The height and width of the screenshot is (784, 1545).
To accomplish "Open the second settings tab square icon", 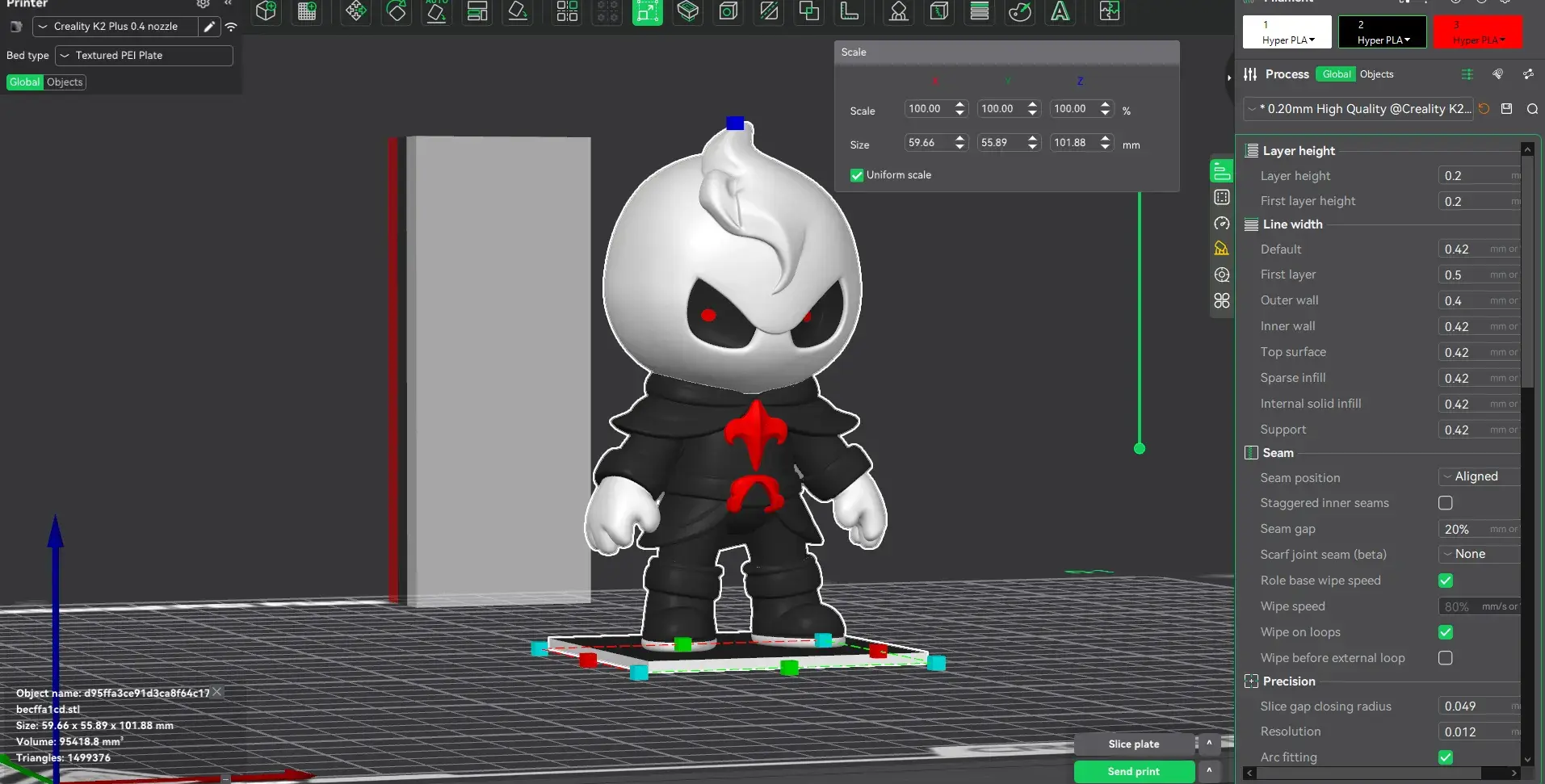I will point(1222,197).
